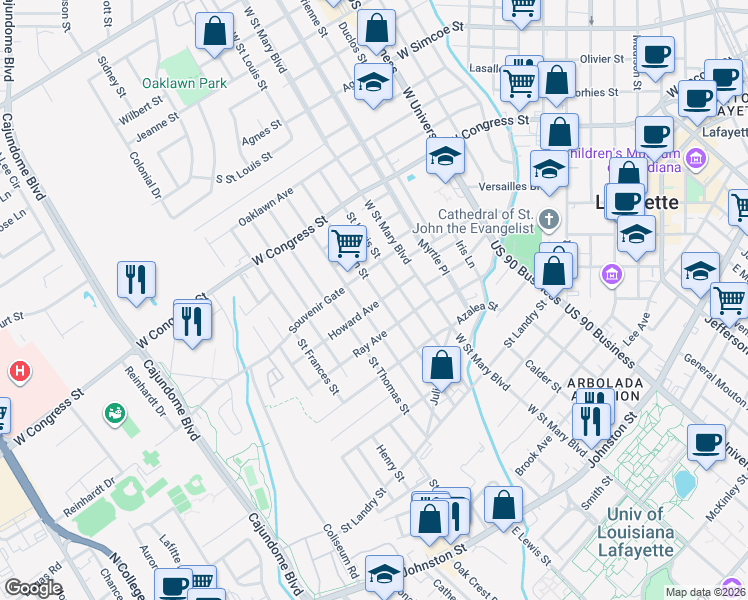
Task: Select the graduation cap pin below Duclos St
Action: click(374, 83)
